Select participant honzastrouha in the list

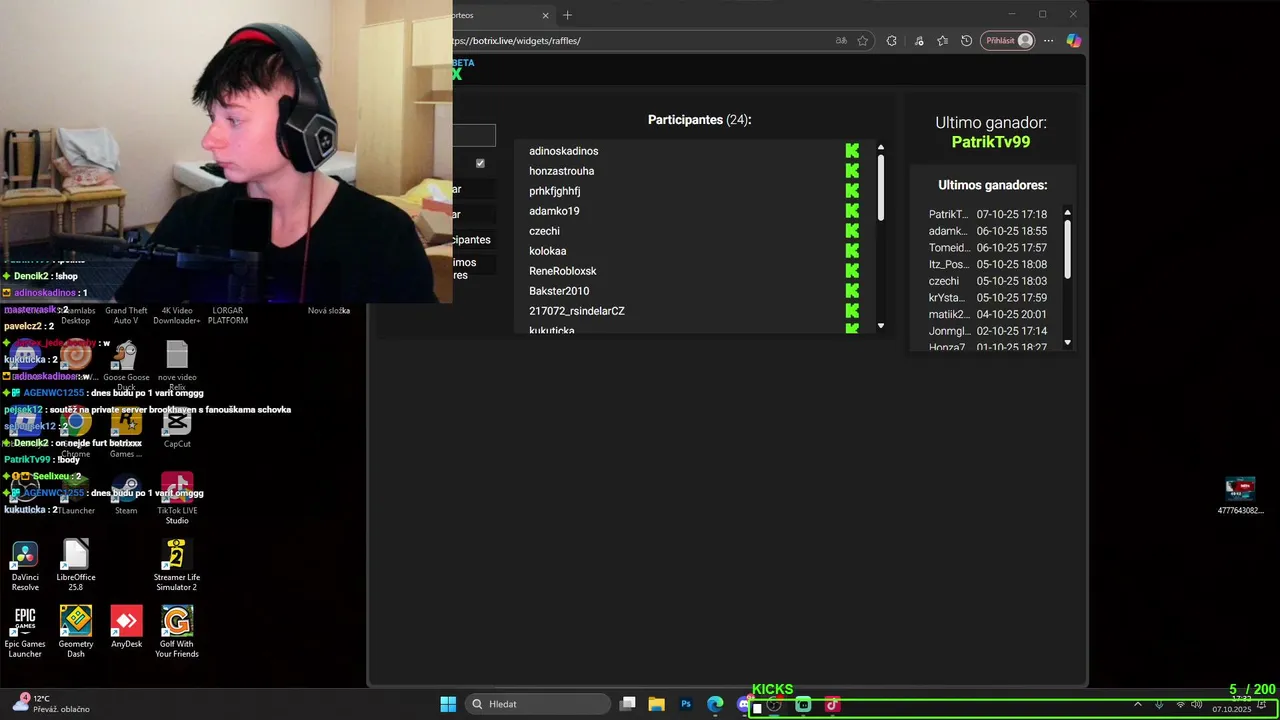tap(561, 171)
